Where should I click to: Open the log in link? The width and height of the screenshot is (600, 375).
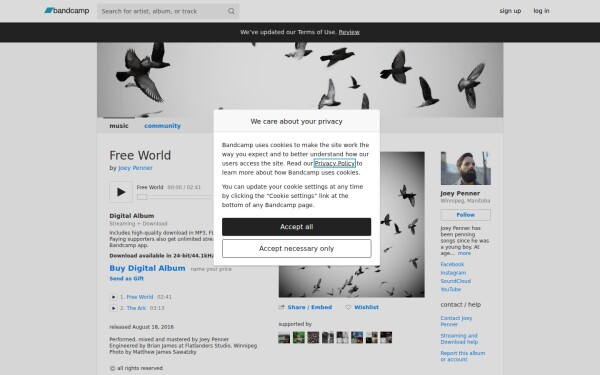(x=541, y=11)
